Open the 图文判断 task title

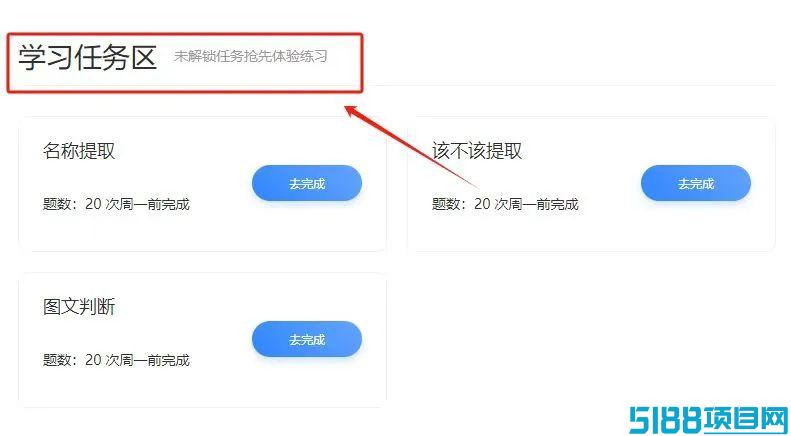coord(79,307)
